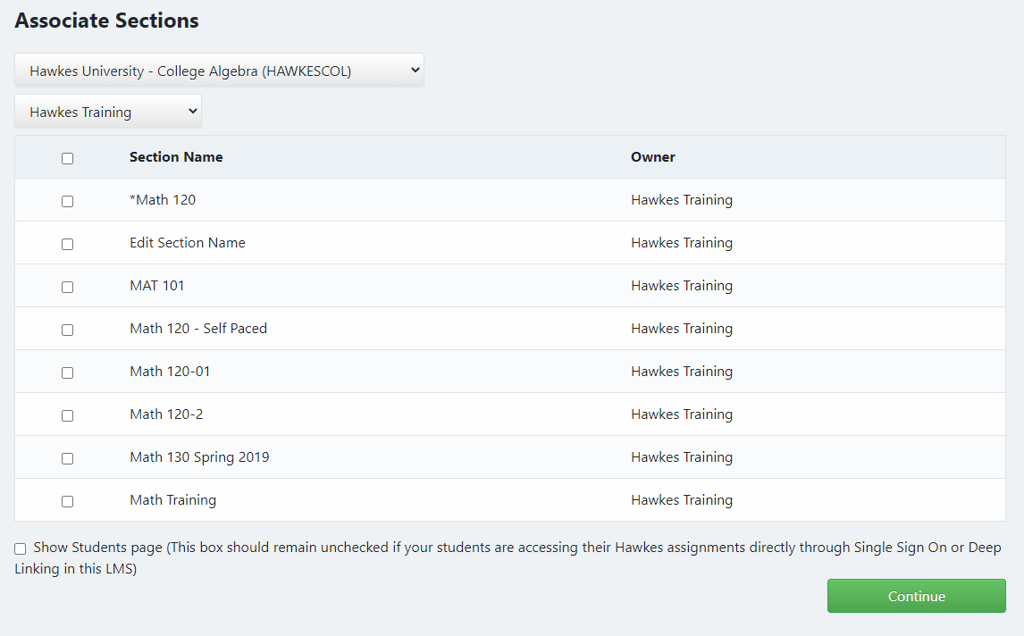The width and height of the screenshot is (1024, 636).
Task: Click the MAT 101 section name text
Action: 157,285
